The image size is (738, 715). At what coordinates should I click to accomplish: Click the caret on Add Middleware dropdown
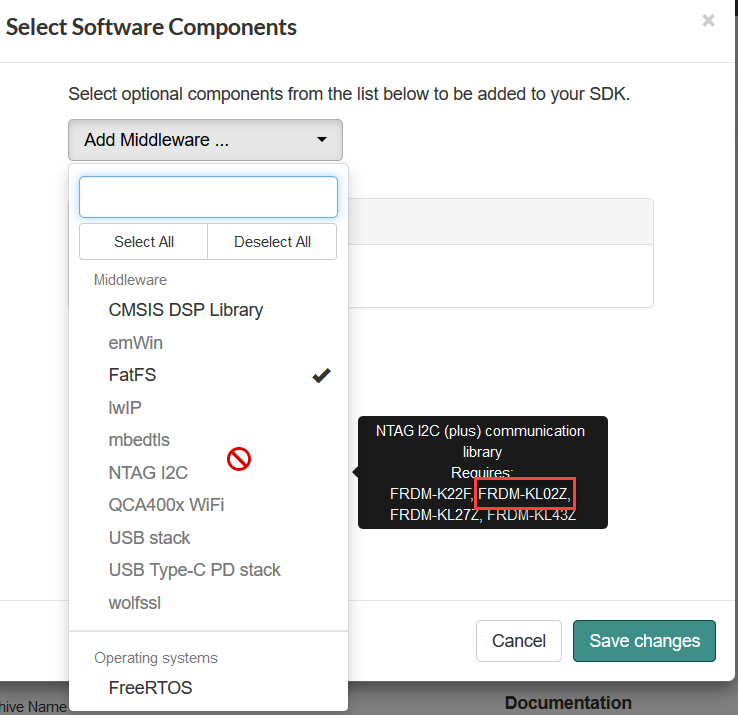tap(322, 140)
